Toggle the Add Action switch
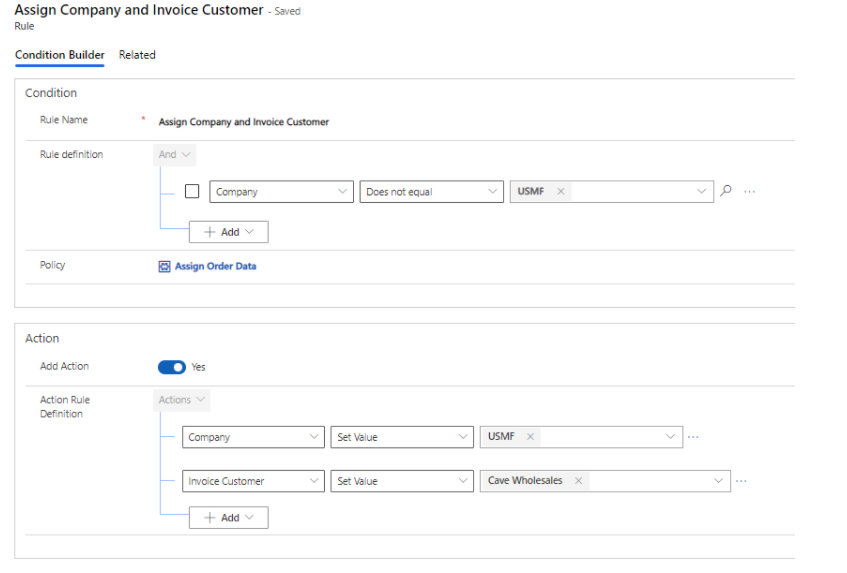Screen dimensions: 847x573 (x=172, y=367)
